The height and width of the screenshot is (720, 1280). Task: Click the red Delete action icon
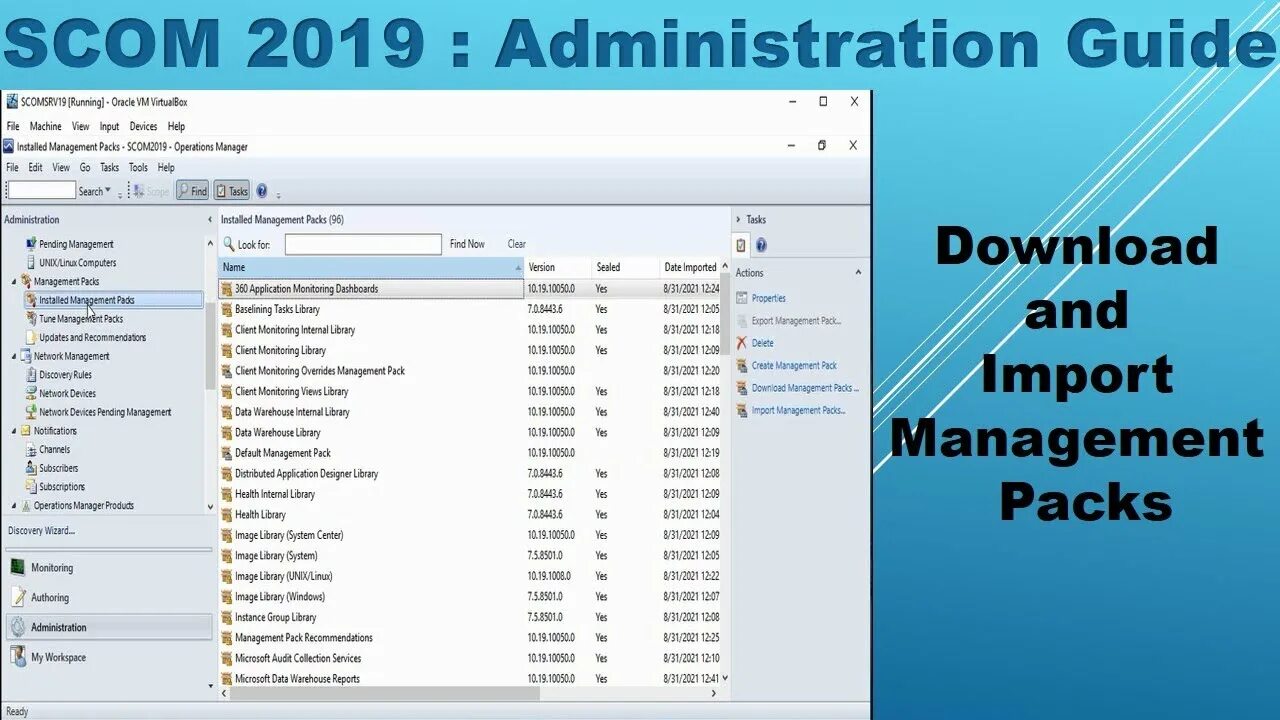click(742, 343)
